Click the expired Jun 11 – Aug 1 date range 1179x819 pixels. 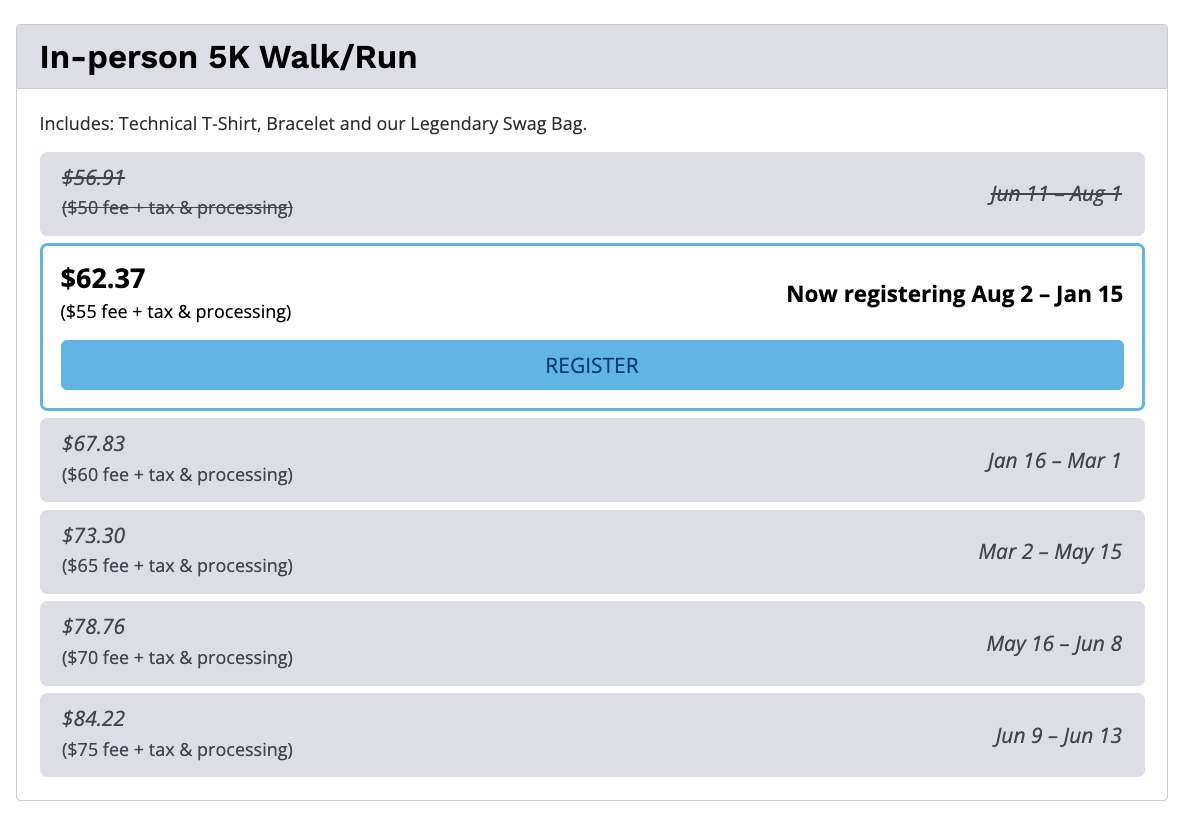1055,194
